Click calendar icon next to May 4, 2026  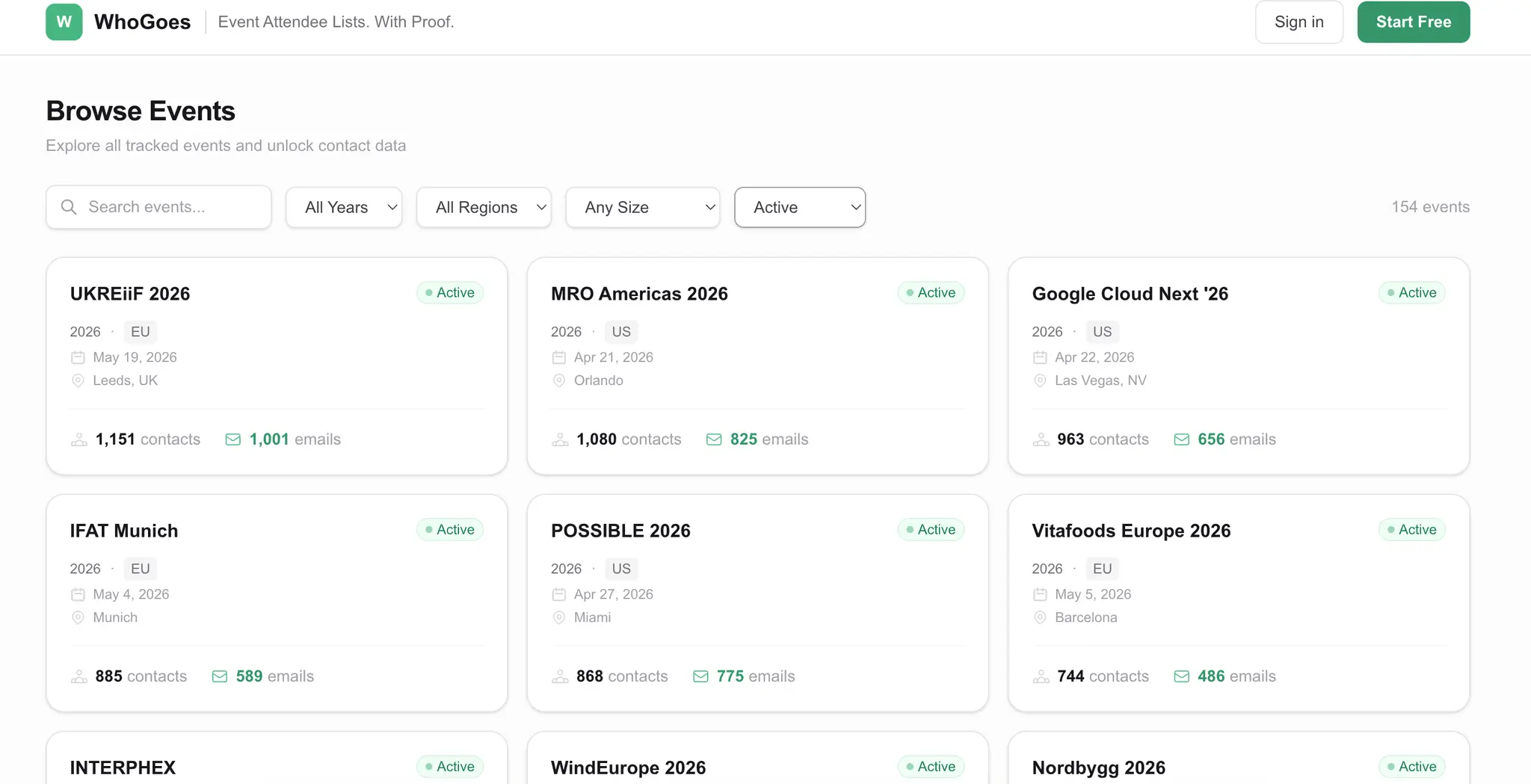click(x=78, y=594)
